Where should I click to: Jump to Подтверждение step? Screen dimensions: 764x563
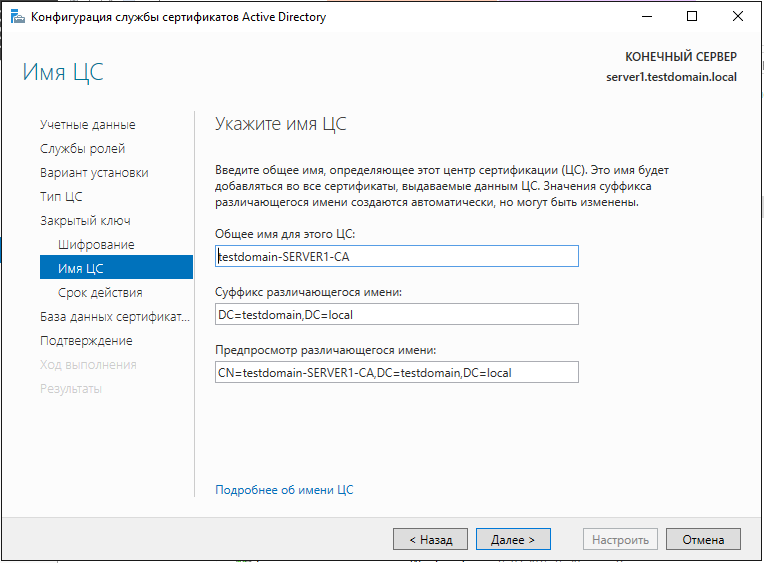pyautogui.click(x=86, y=341)
